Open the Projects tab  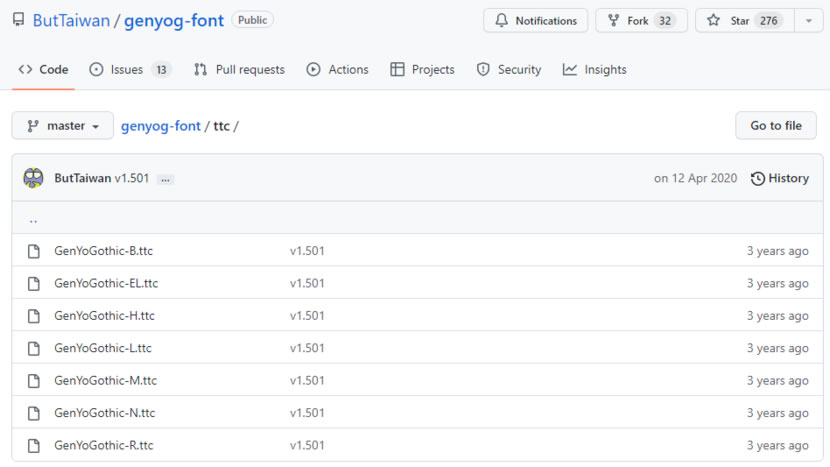click(x=422, y=69)
